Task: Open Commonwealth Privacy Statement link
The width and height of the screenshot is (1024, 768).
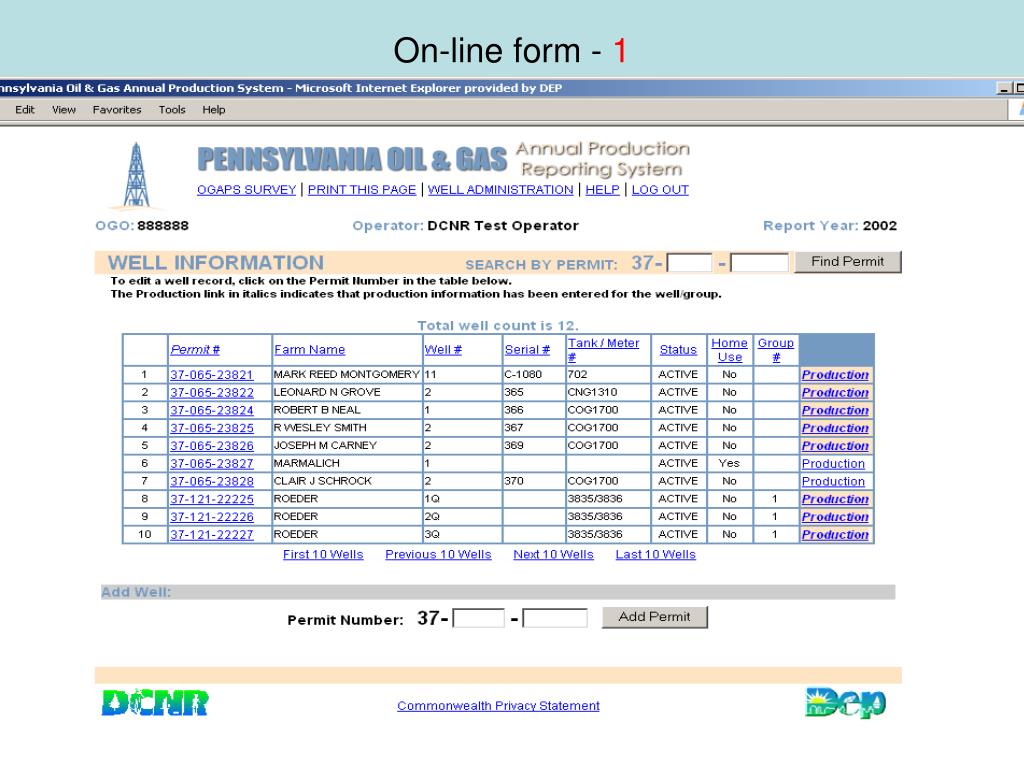Action: click(498, 706)
